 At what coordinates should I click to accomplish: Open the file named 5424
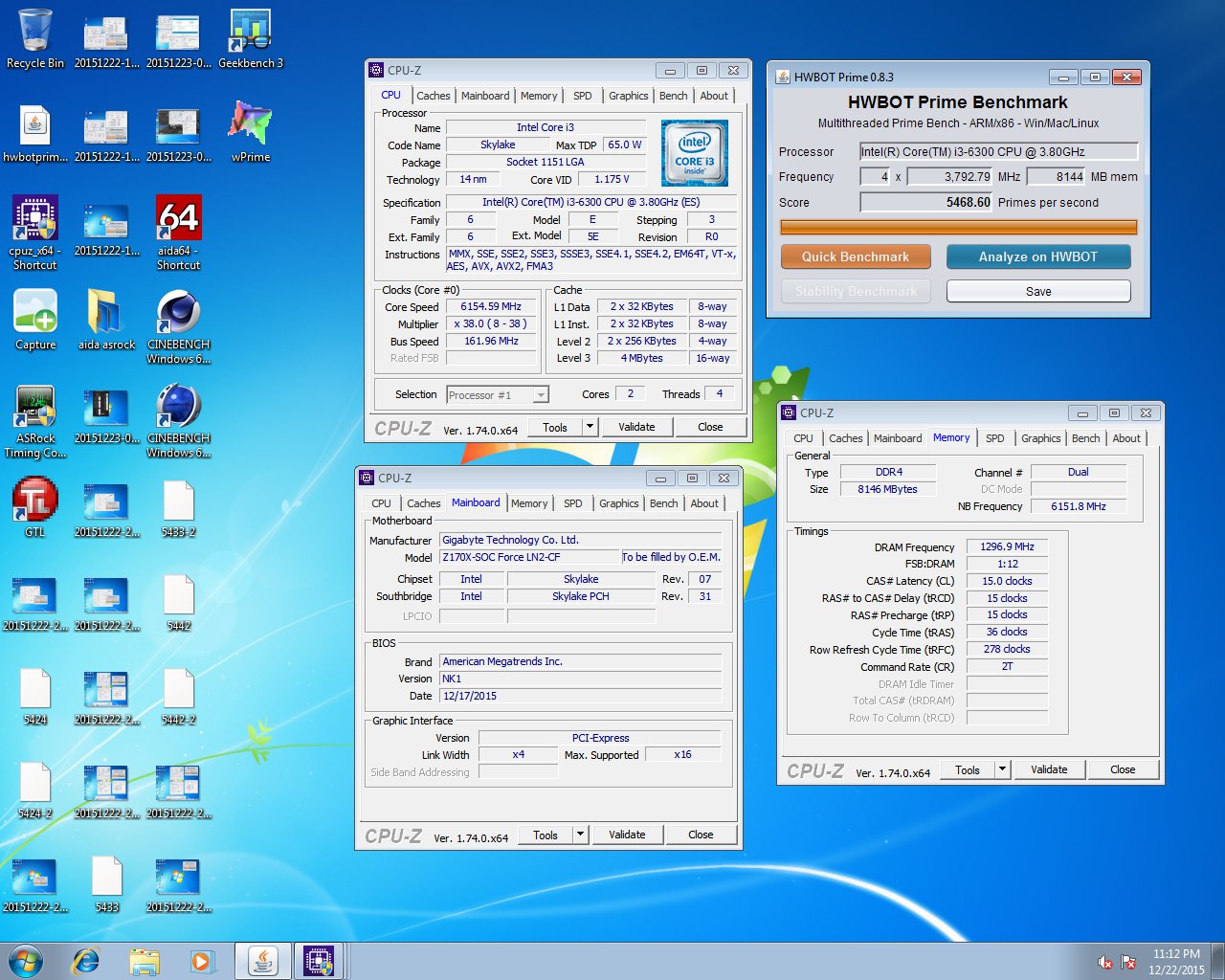click(x=35, y=695)
